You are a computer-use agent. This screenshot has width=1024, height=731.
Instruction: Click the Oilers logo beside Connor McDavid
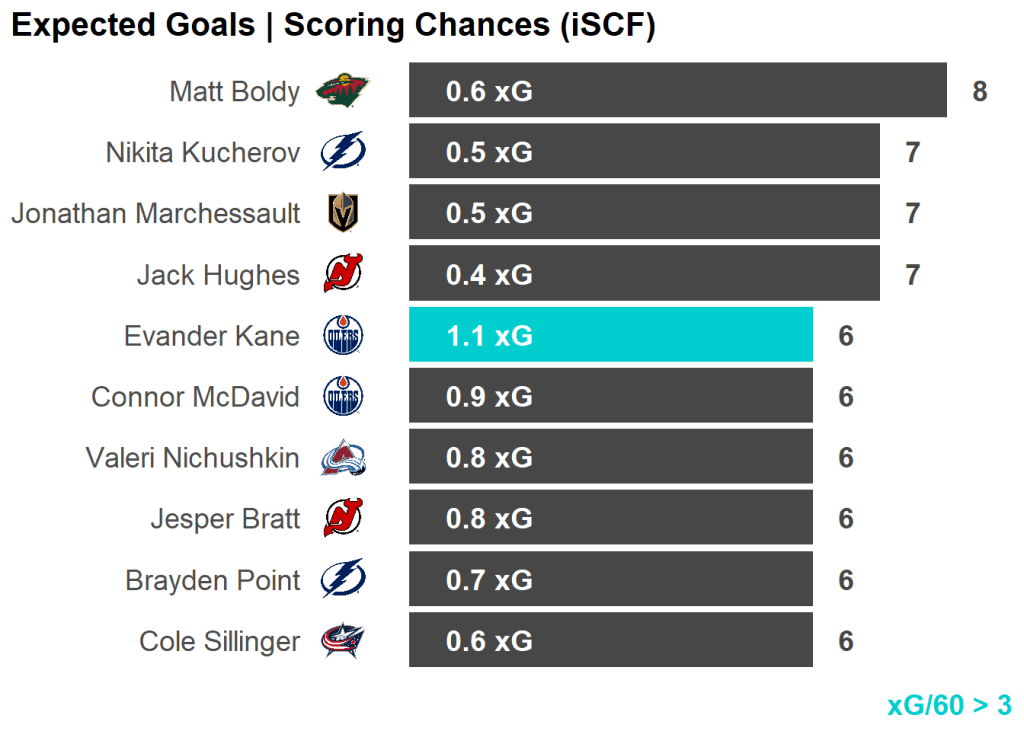tap(342, 397)
